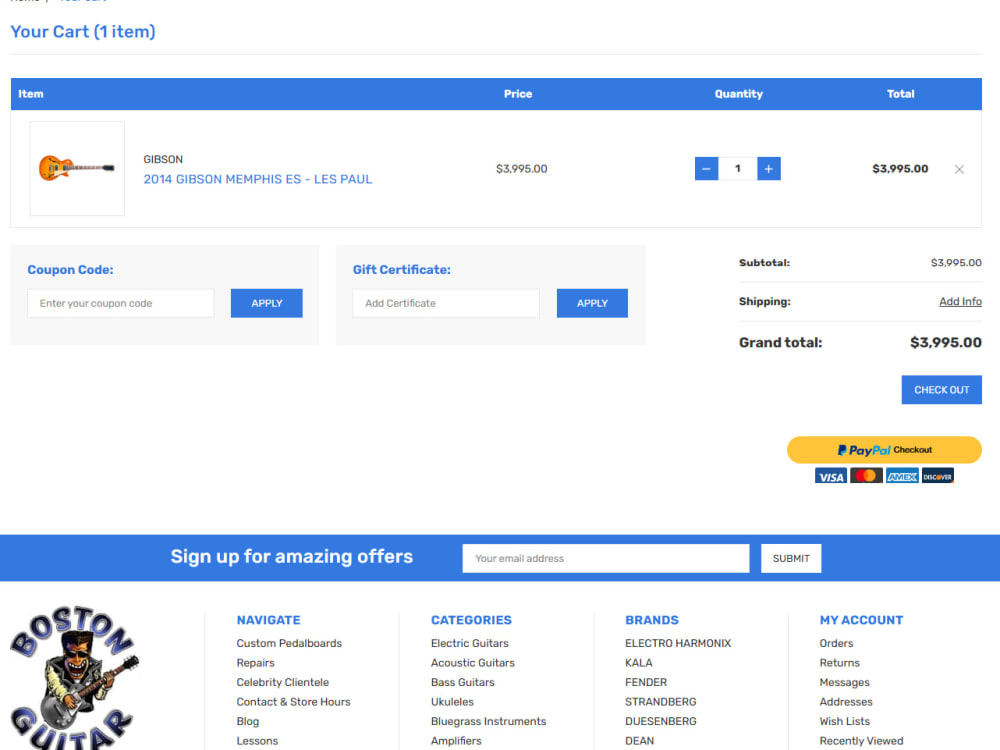Browse the Electric Guitars category

click(x=469, y=643)
